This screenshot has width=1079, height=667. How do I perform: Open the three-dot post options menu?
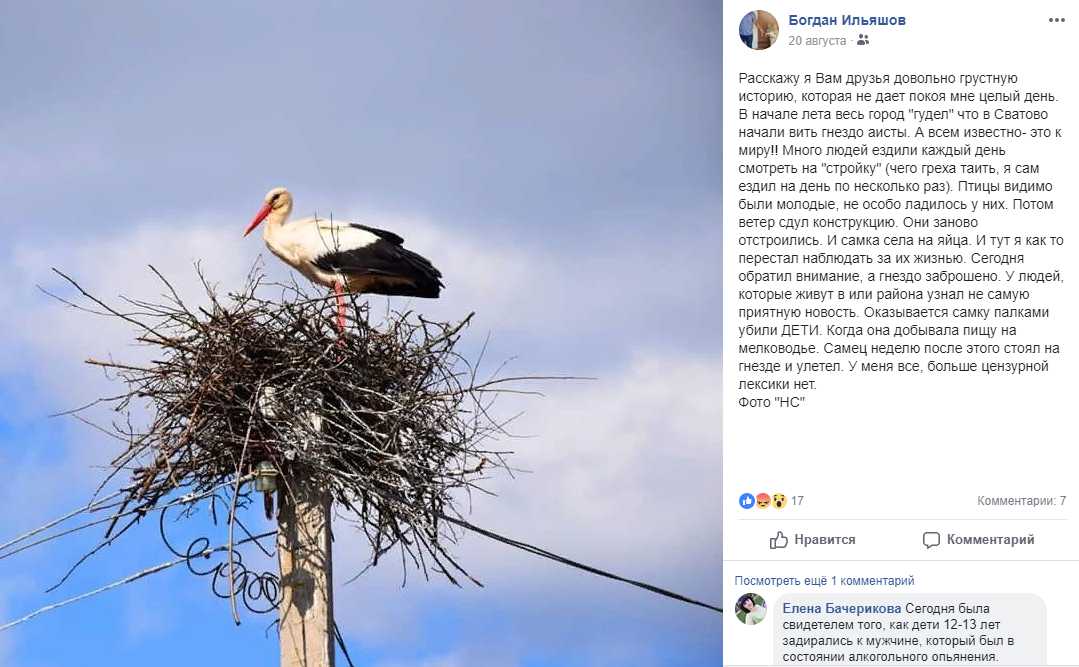coord(1056,20)
